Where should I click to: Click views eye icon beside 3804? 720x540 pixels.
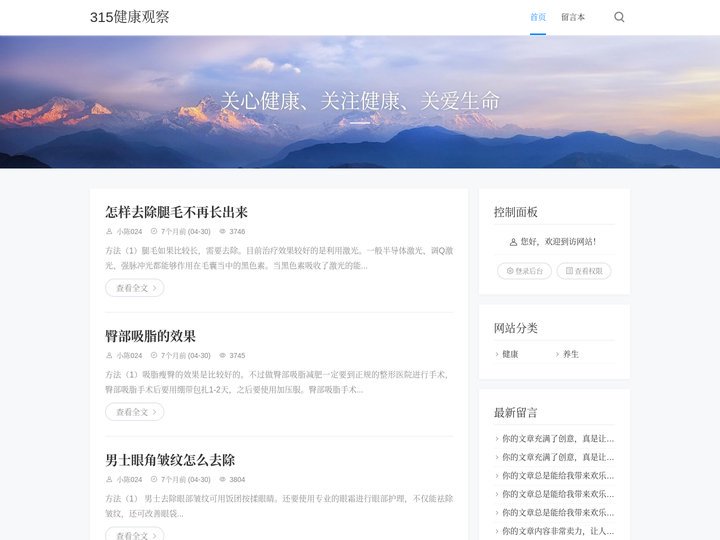coord(223,479)
